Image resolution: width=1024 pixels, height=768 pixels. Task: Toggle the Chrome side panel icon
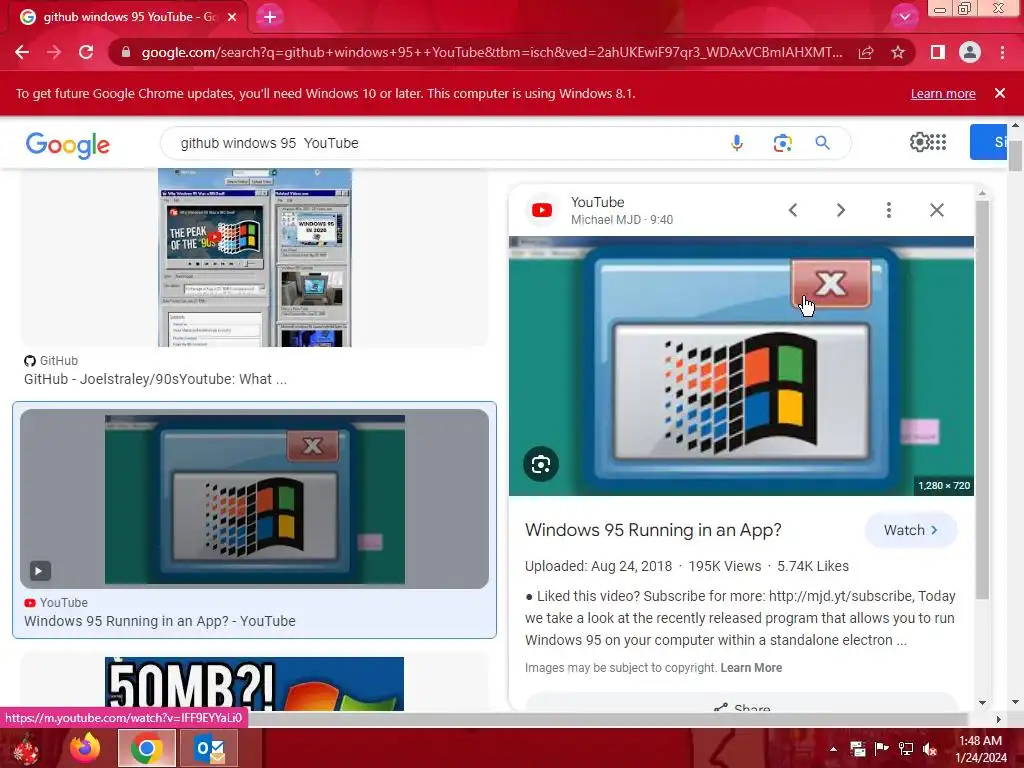[x=938, y=52]
